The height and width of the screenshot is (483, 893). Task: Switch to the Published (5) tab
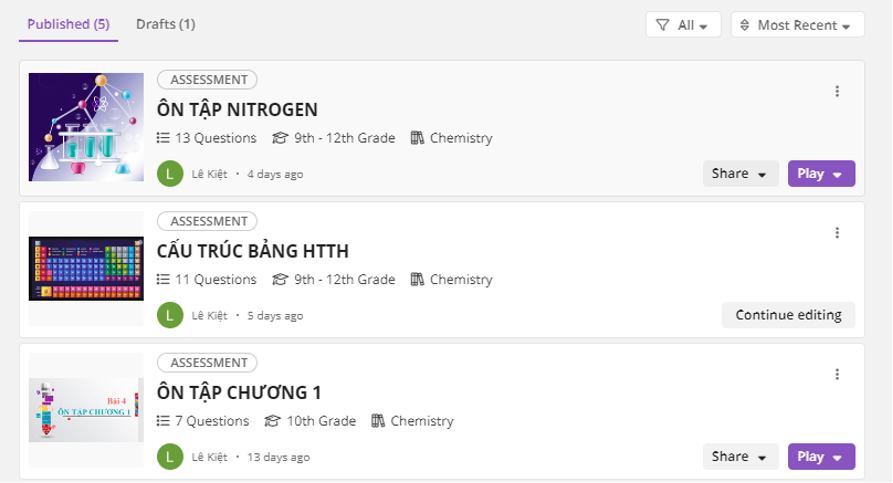(x=68, y=24)
